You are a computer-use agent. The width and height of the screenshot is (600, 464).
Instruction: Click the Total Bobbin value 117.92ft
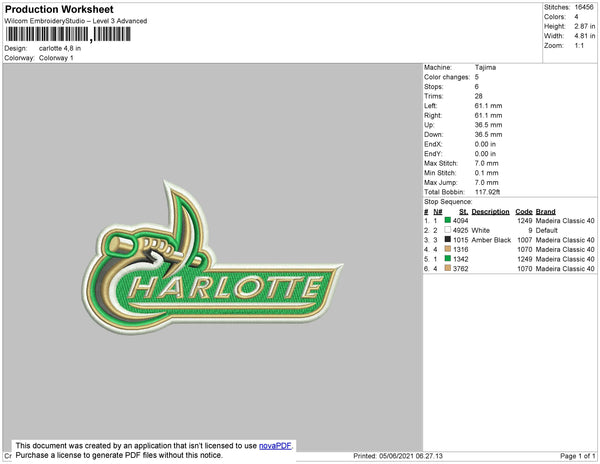point(488,192)
